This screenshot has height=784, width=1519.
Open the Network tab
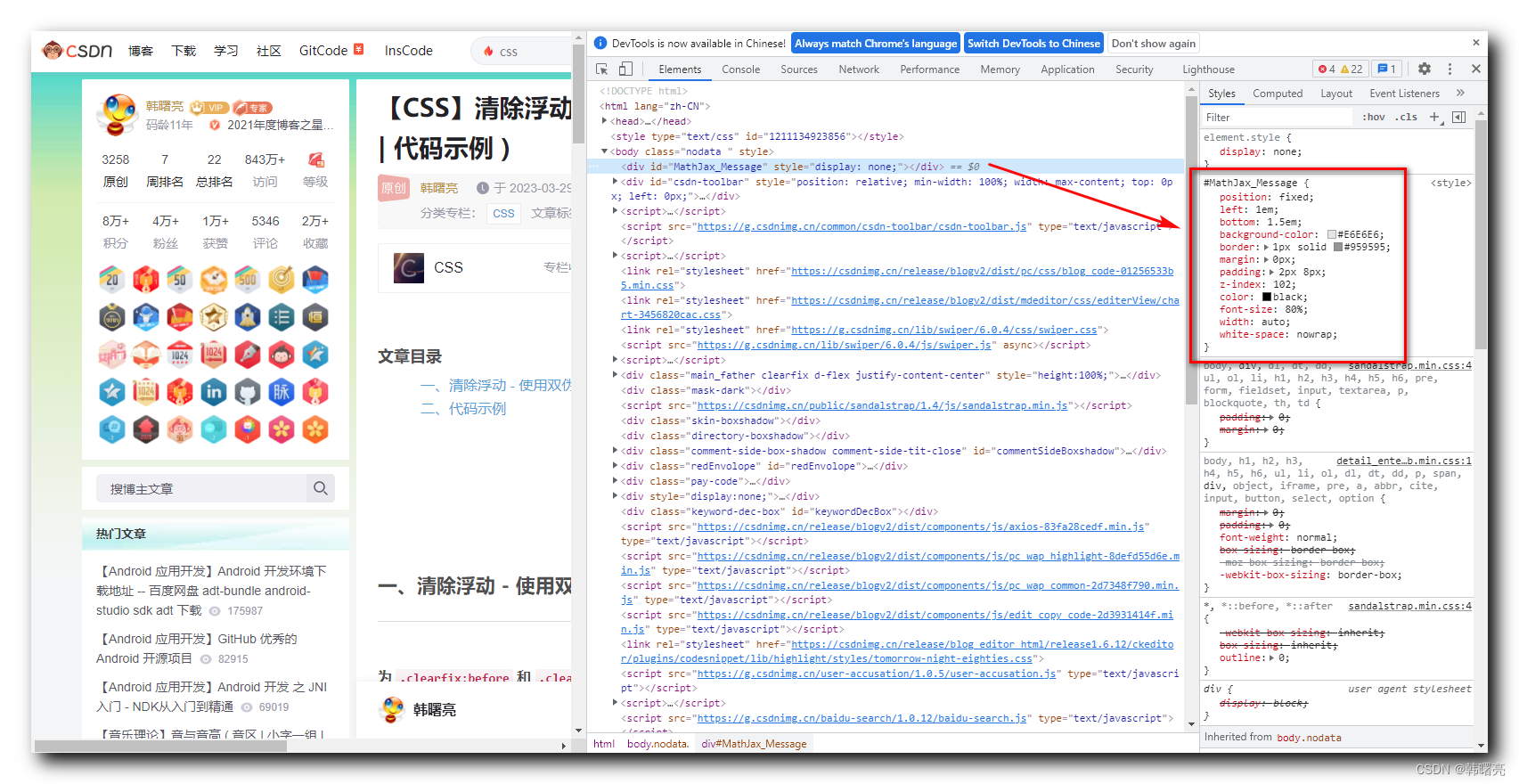(858, 69)
